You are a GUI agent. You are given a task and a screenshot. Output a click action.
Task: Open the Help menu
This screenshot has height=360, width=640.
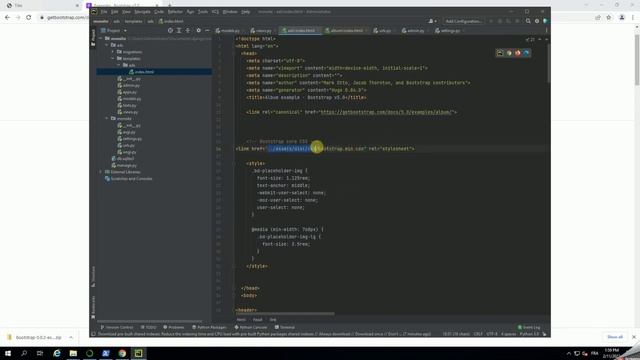point(245,12)
